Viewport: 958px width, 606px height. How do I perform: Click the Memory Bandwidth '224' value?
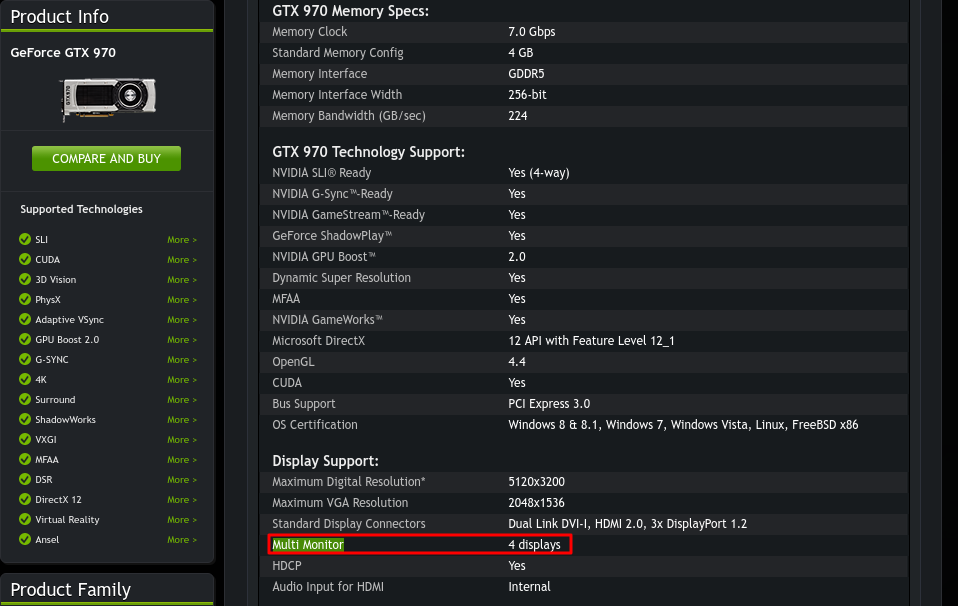[x=517, y=116]
